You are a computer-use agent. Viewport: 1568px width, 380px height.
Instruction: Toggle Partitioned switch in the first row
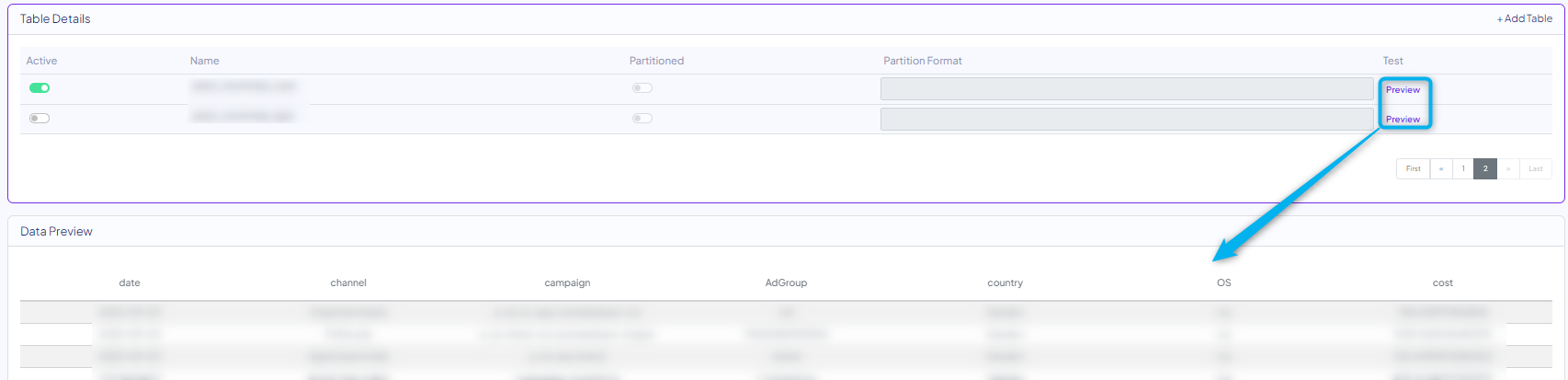642,88
